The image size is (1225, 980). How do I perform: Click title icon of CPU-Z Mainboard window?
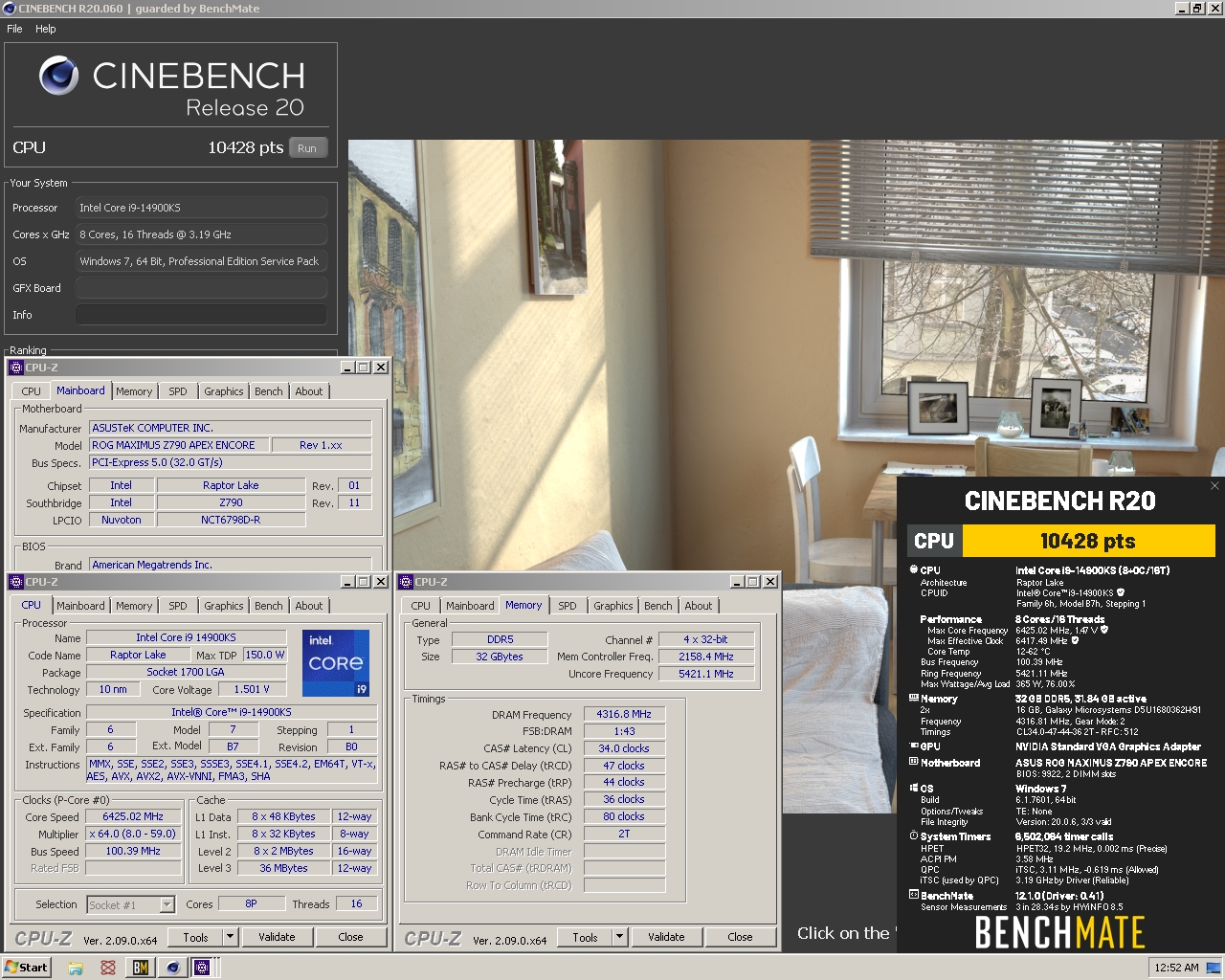(16, 367)
